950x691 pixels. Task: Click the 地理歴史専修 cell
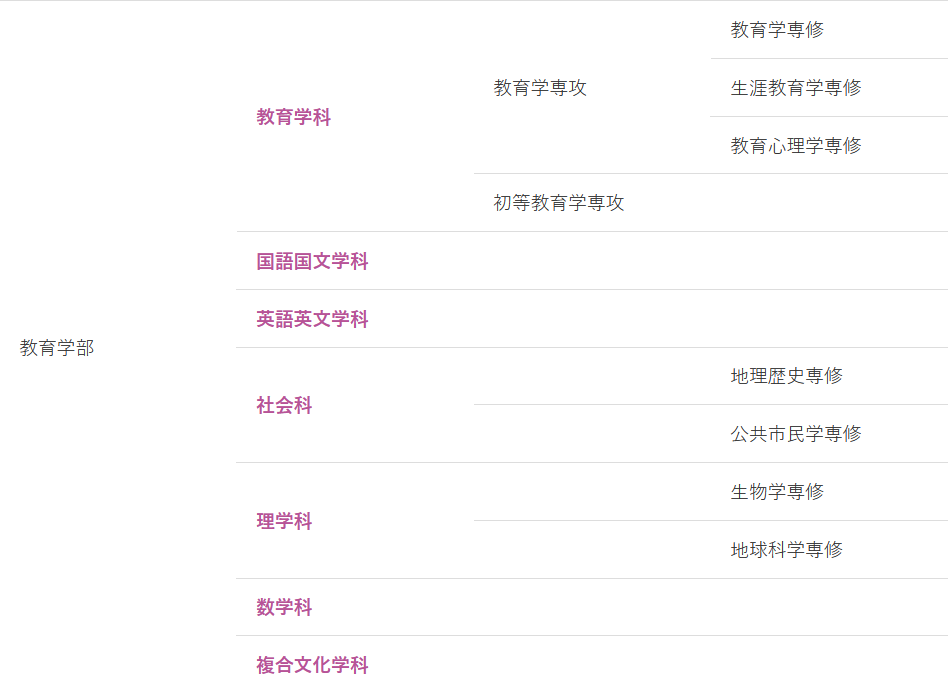(786, 376)
